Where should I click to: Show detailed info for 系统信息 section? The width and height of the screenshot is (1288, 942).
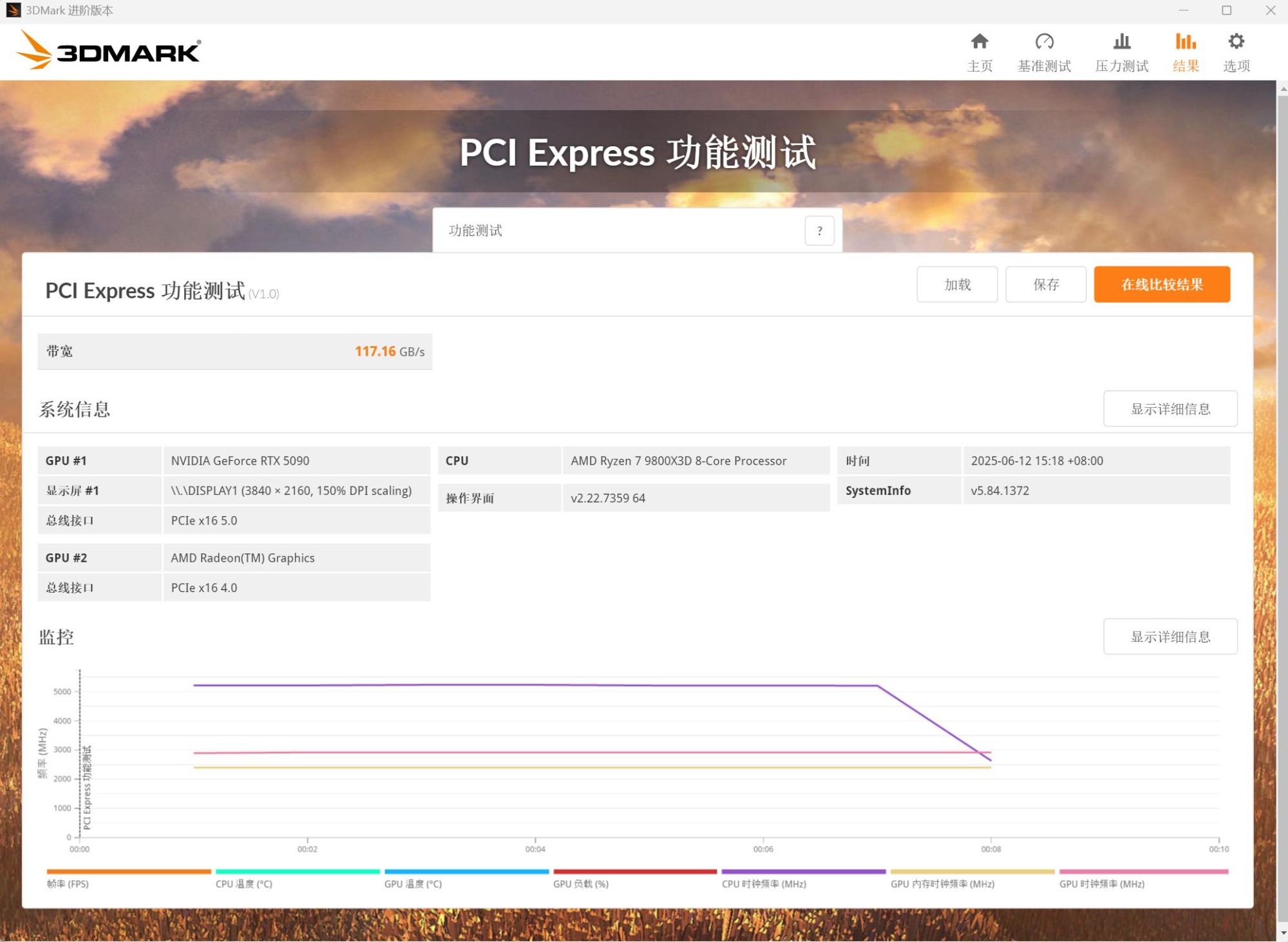click(x=1170, y=409)
